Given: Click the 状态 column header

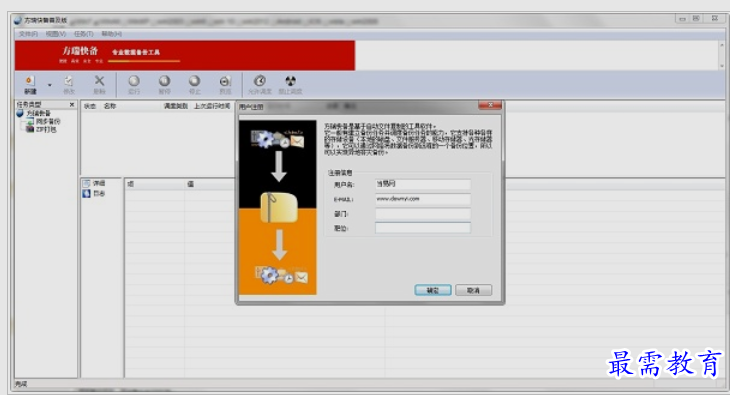Looking at the screenshot, I should click(x=89, y=106).
